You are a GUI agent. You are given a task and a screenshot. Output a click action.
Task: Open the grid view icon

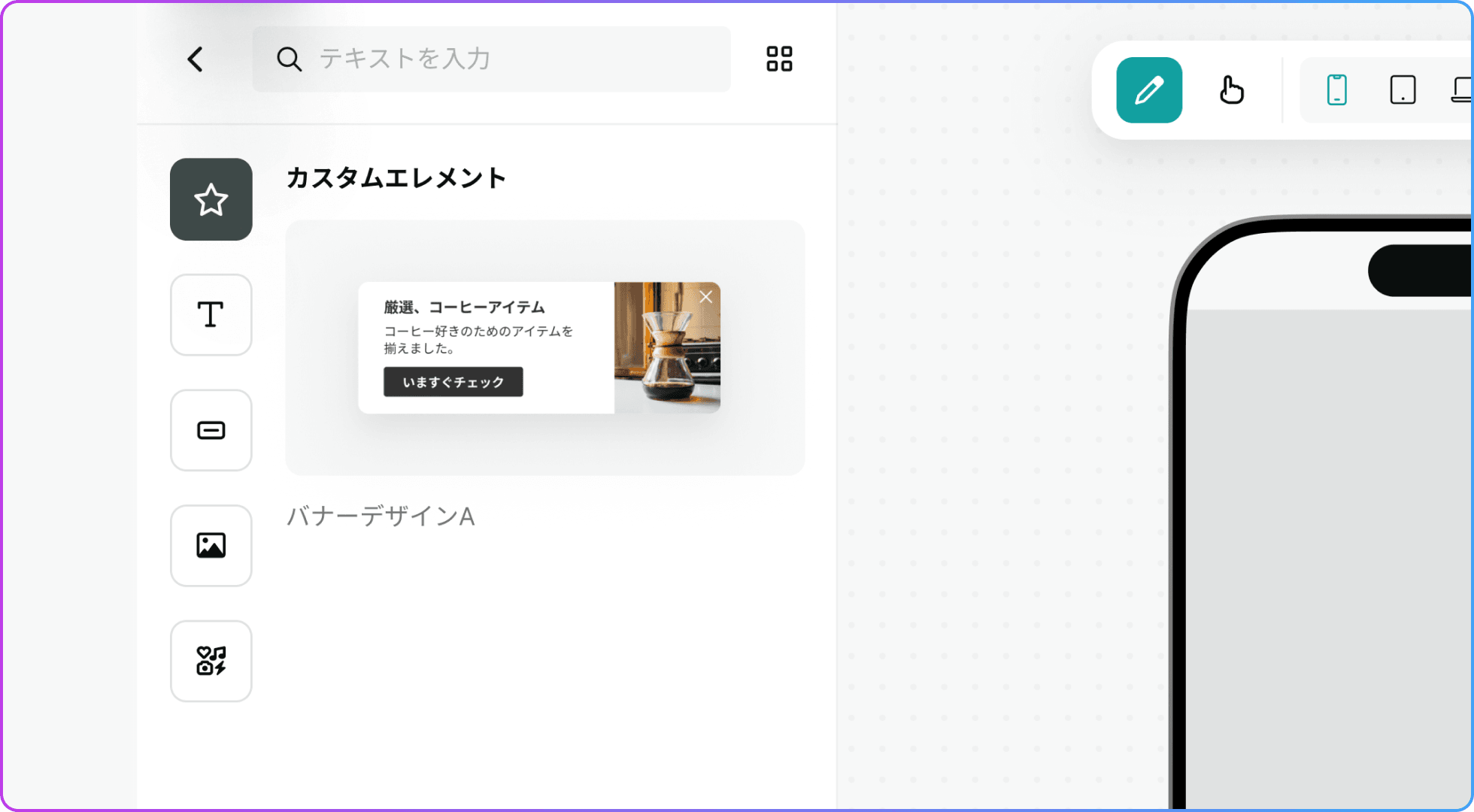click(779, 59)
